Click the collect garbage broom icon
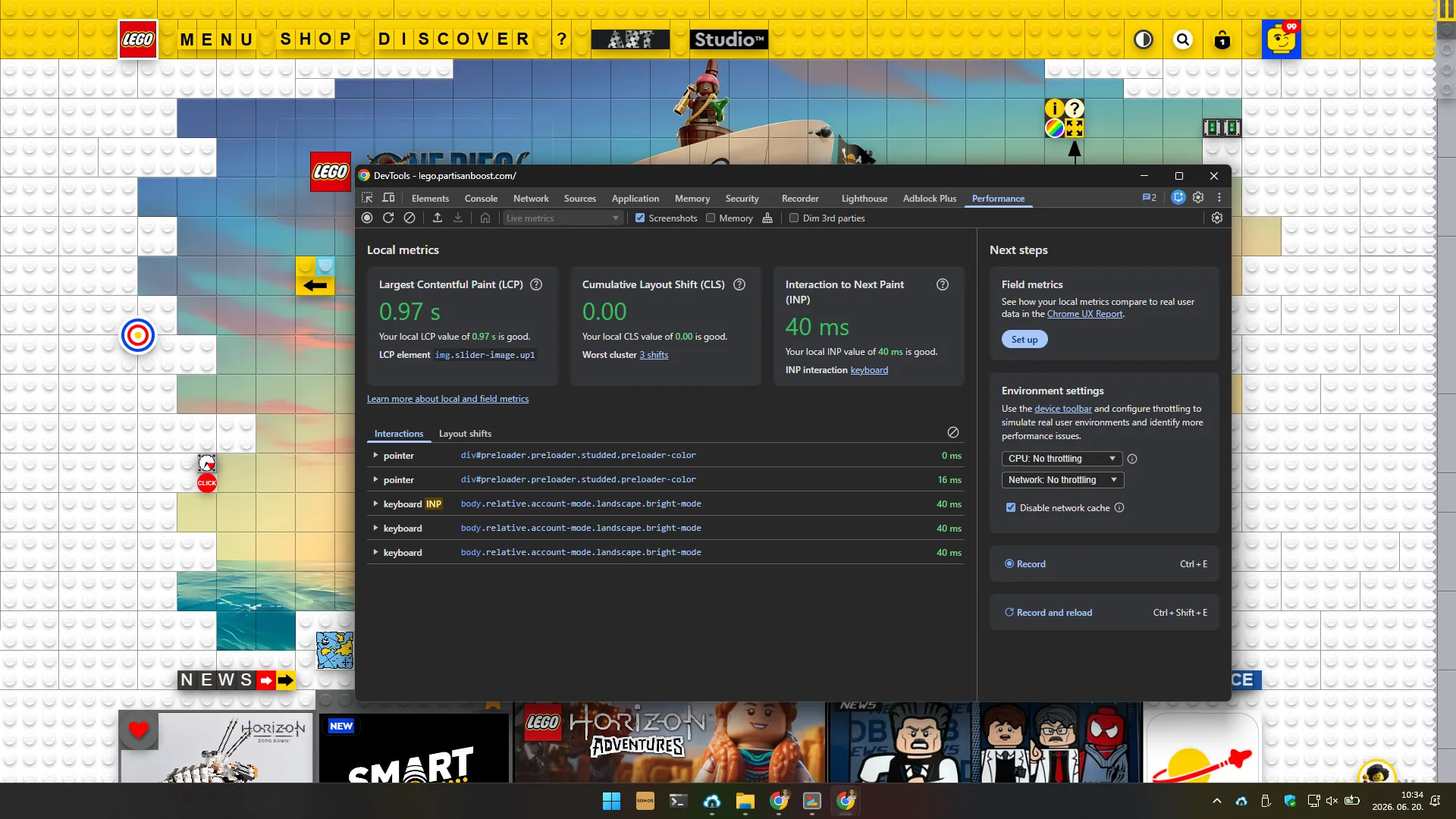 [x=767, y=218]
